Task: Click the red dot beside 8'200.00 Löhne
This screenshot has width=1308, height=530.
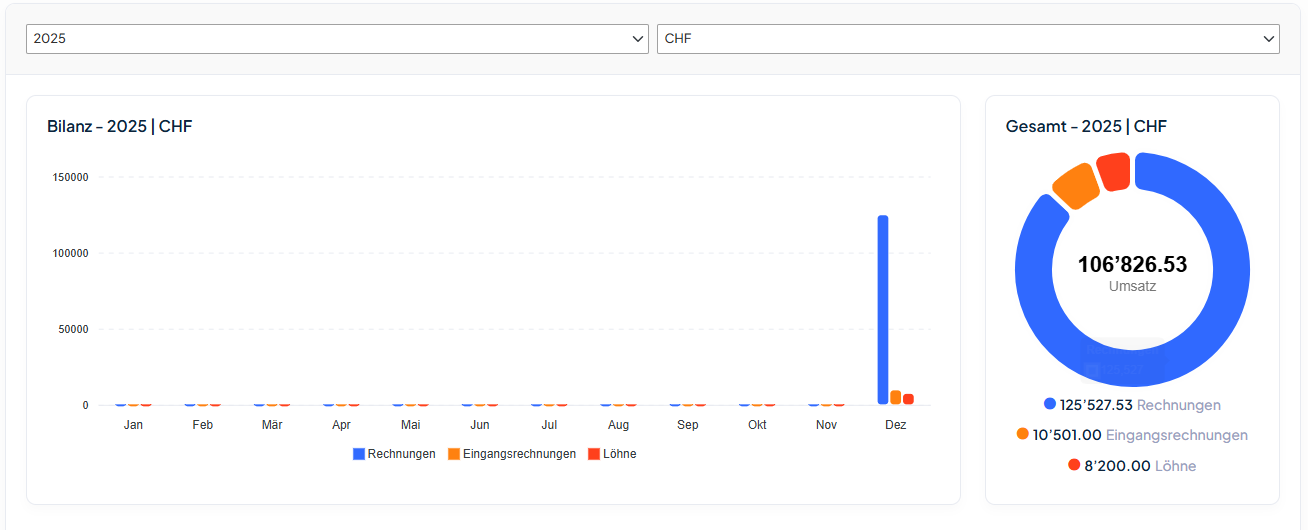Action: click(x=1074, y=465)
